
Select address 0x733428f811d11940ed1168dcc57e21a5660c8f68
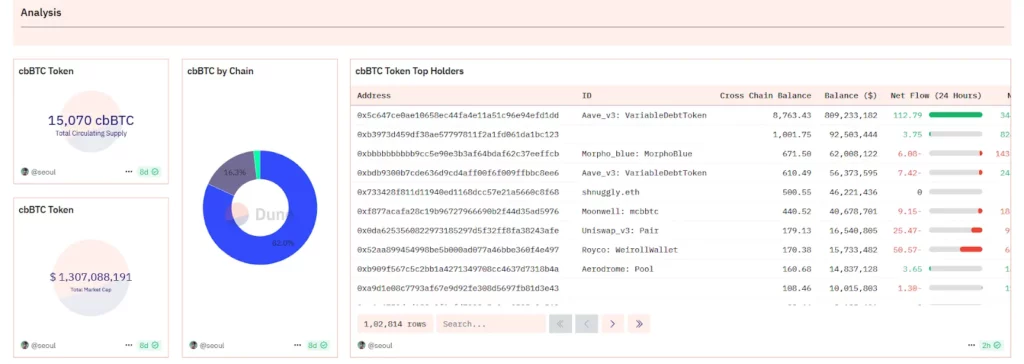[458, 192]
